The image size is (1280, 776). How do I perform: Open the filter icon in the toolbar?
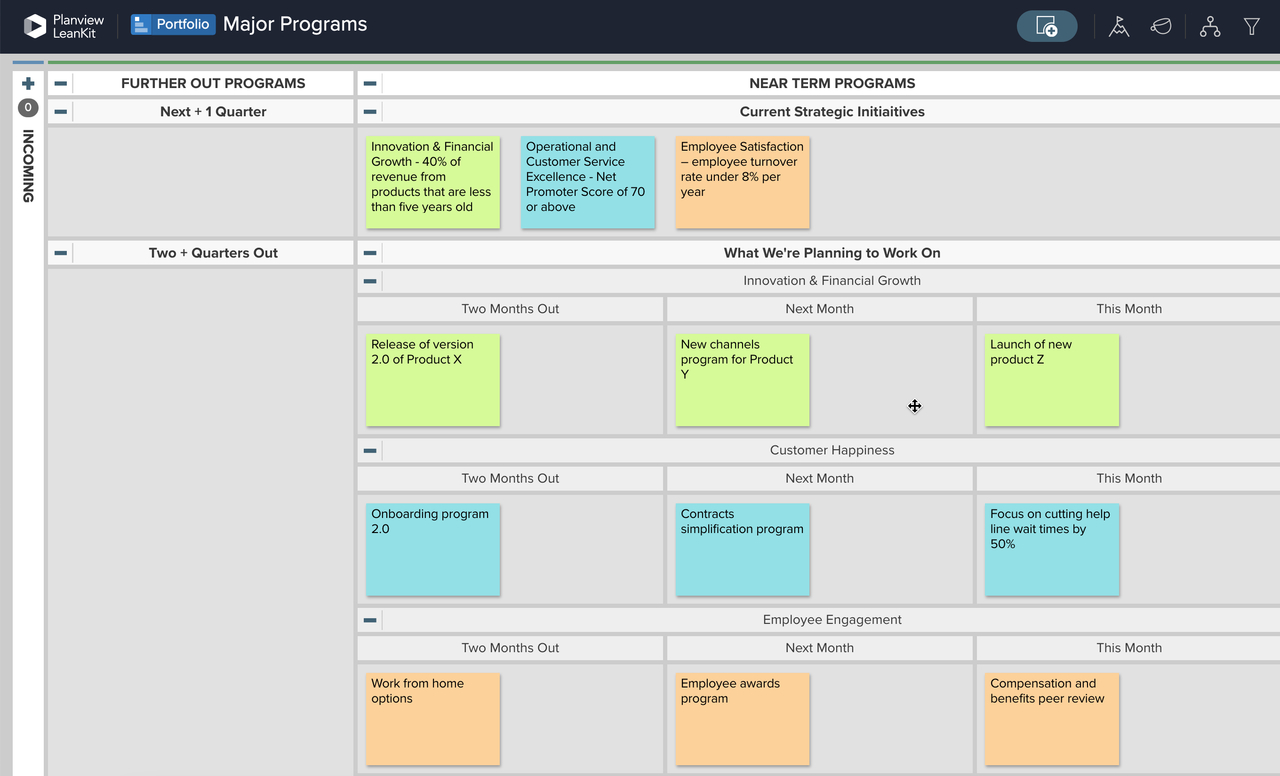(1251, 27)
